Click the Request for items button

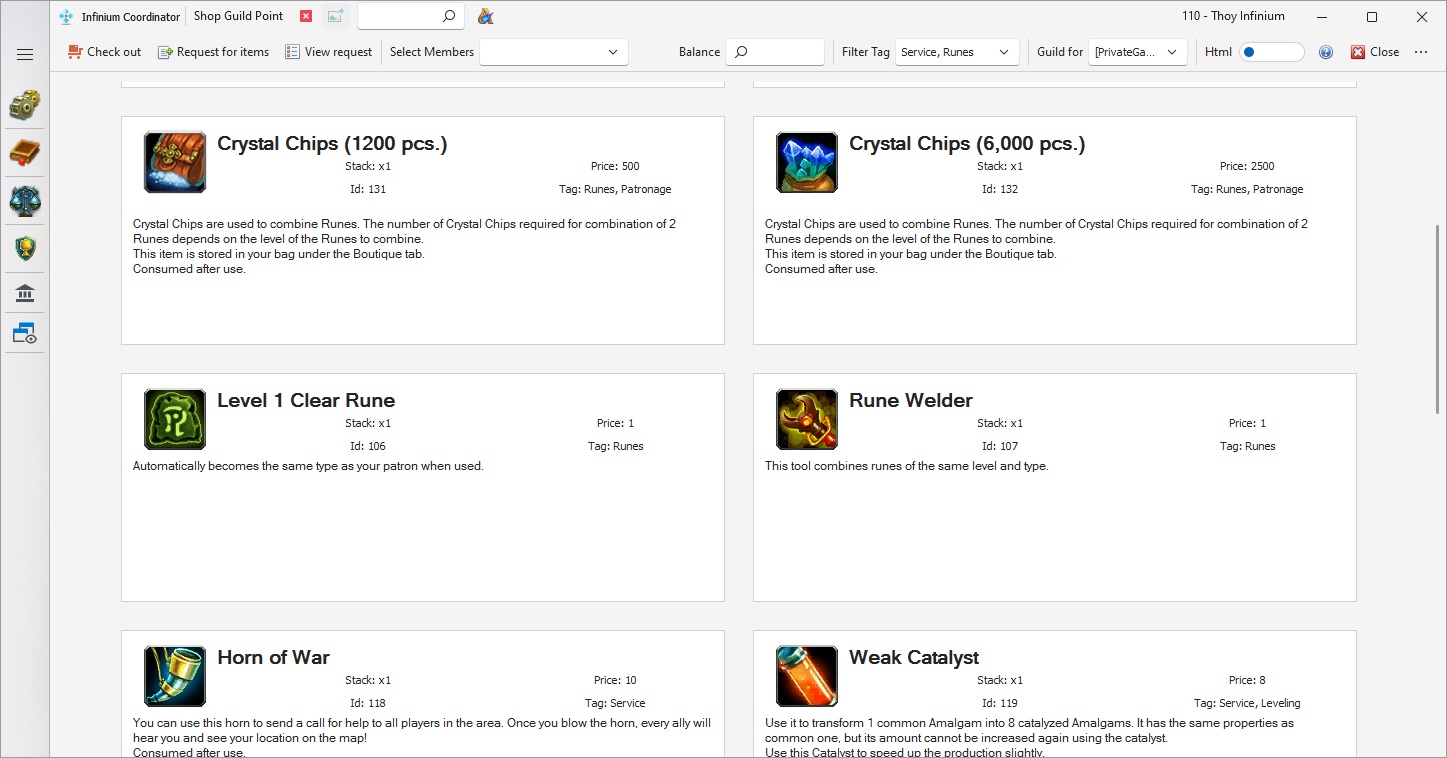click(x=213, y=52)
